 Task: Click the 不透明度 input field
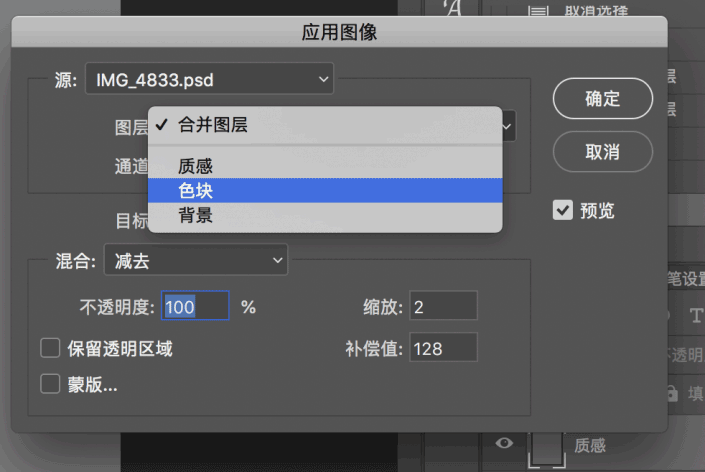tap(195, 306)
